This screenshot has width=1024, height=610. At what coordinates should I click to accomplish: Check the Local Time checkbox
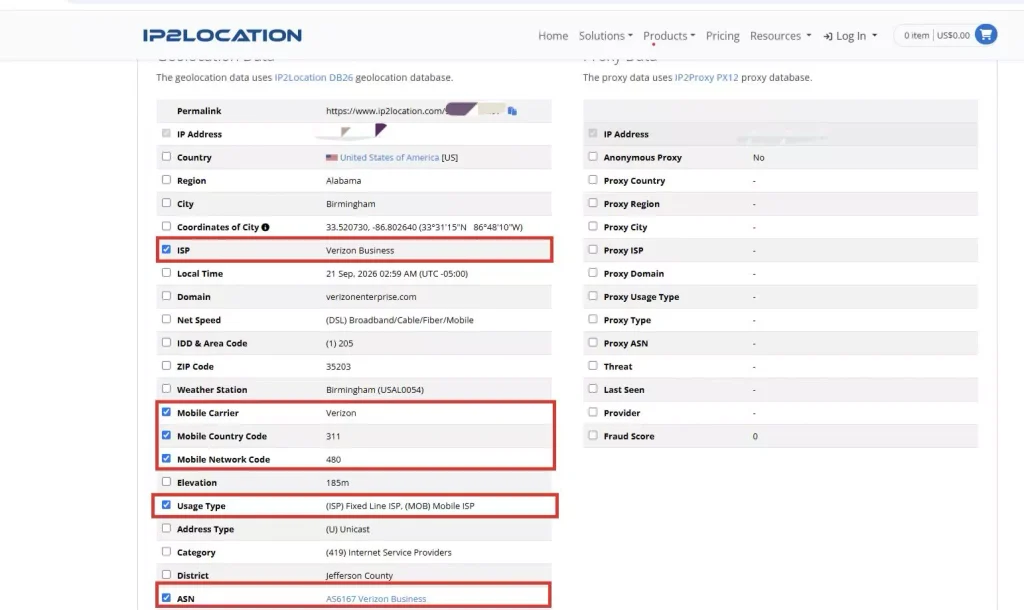tap(167, 273)
